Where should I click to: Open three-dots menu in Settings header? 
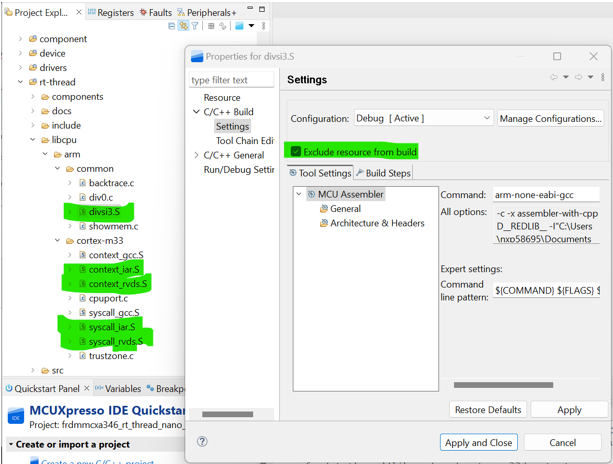click(602, 77)
